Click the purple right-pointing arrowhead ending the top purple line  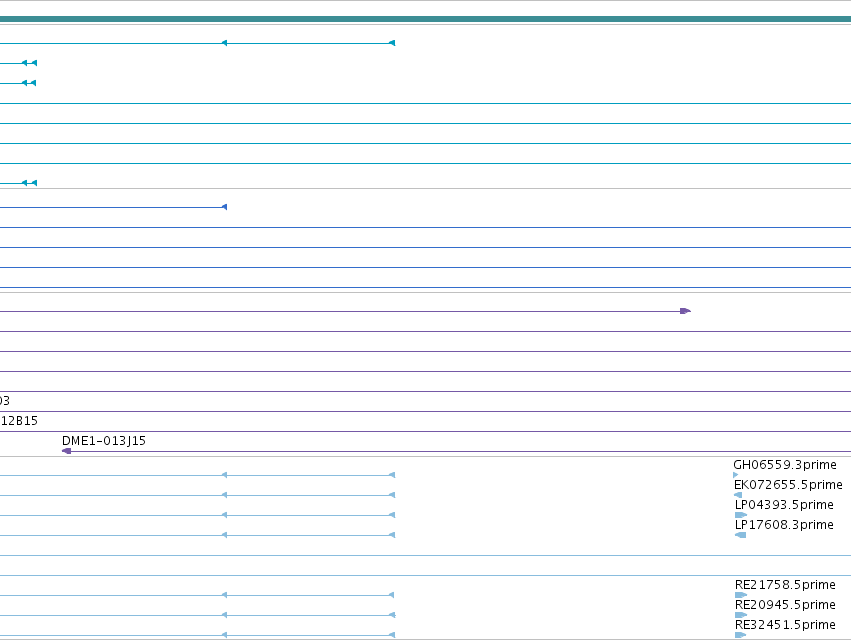click(x=685, y=311)
